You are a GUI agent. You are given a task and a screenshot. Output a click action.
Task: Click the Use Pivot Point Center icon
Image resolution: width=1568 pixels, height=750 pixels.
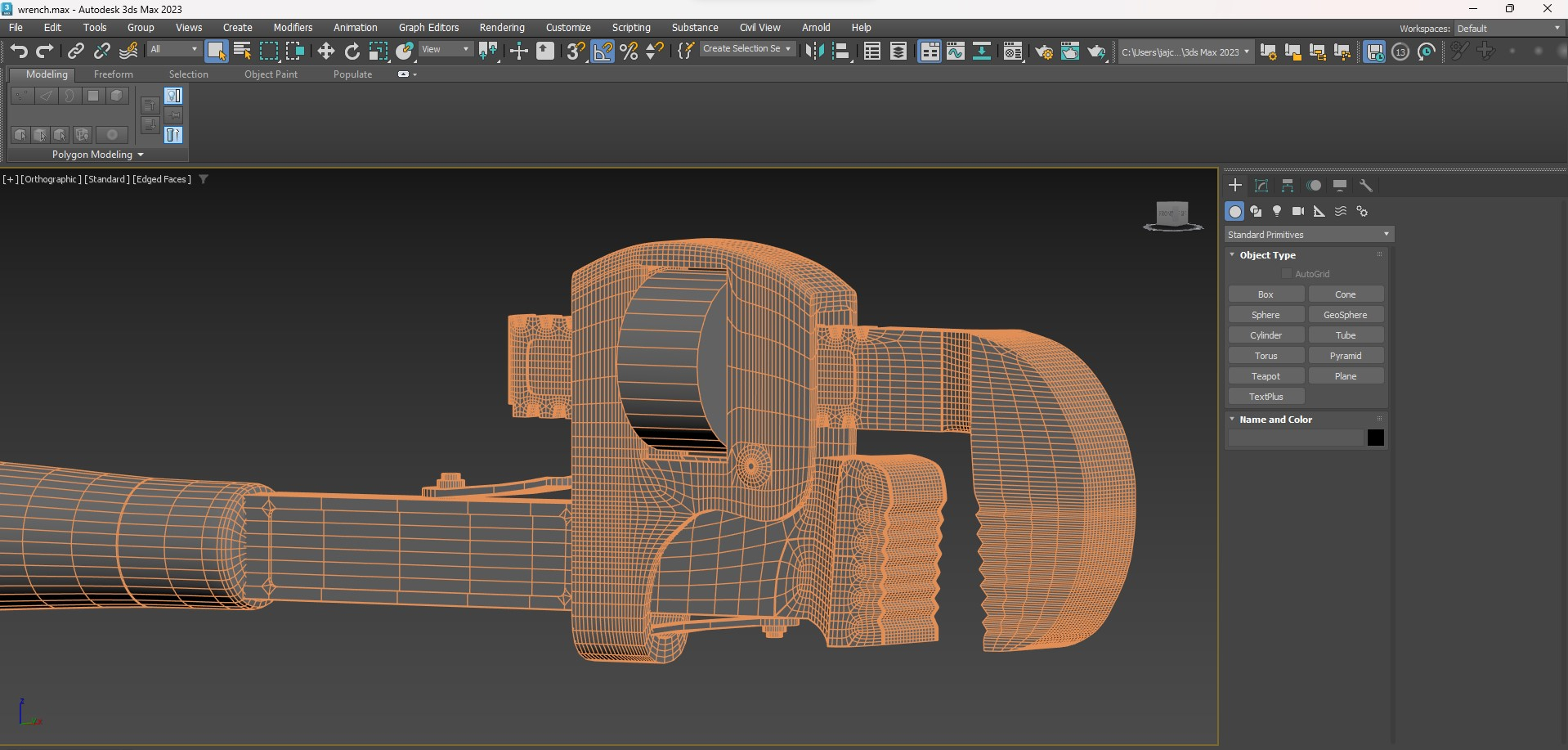tap(488, 51)
